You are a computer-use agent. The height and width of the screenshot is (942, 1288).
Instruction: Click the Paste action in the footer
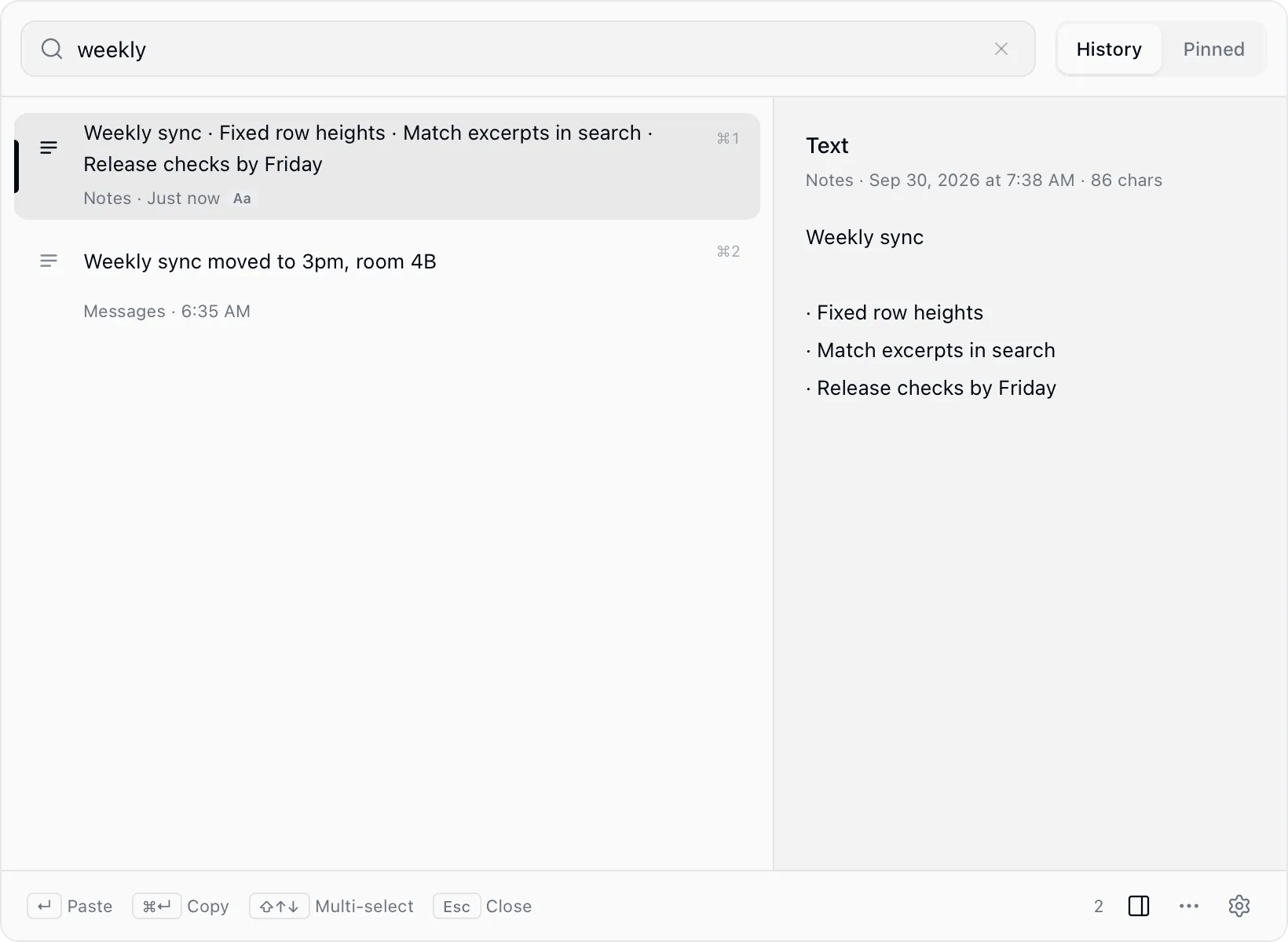tap(71, 906)
